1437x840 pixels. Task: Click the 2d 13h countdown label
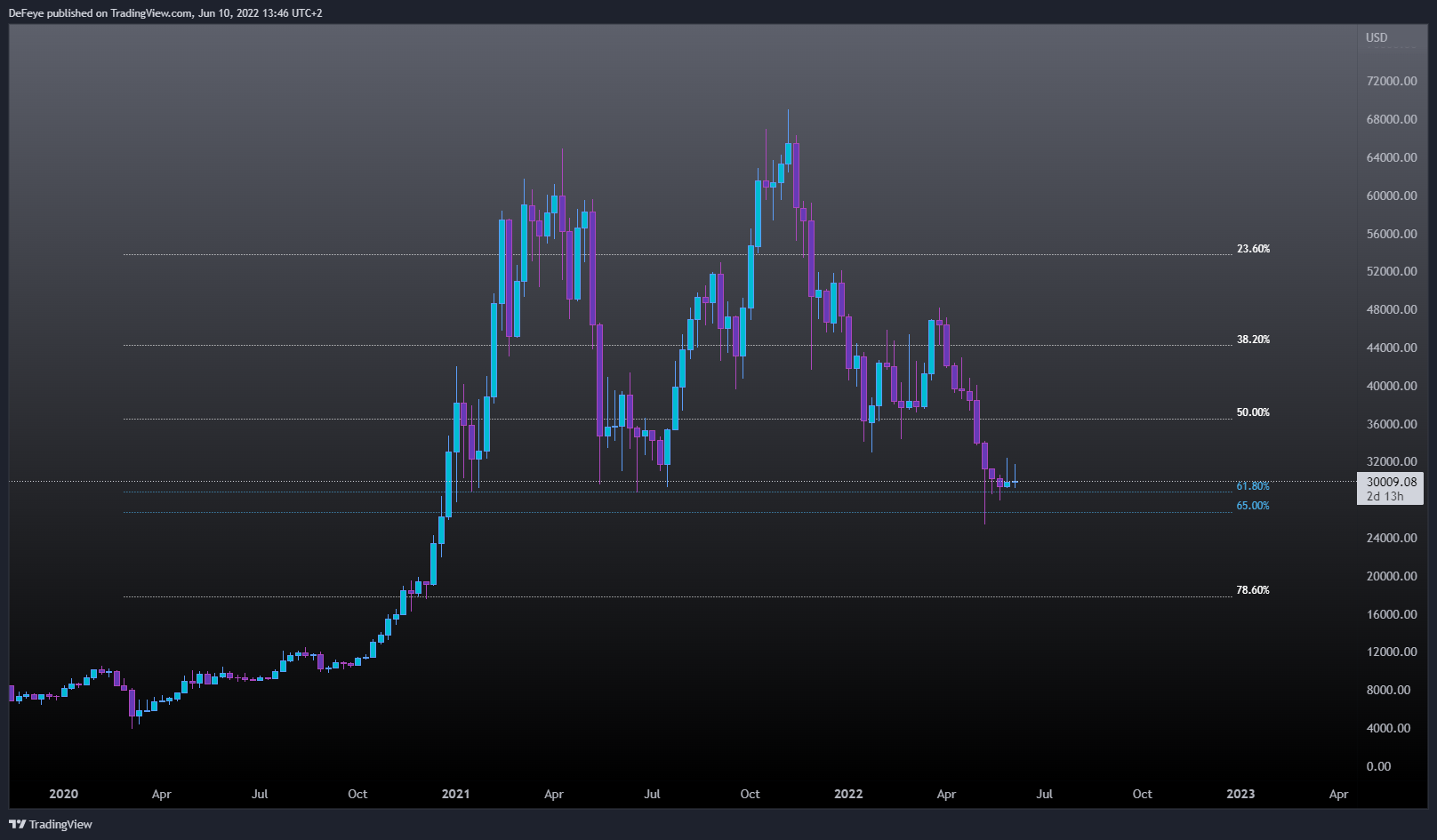click(1385, 496)
